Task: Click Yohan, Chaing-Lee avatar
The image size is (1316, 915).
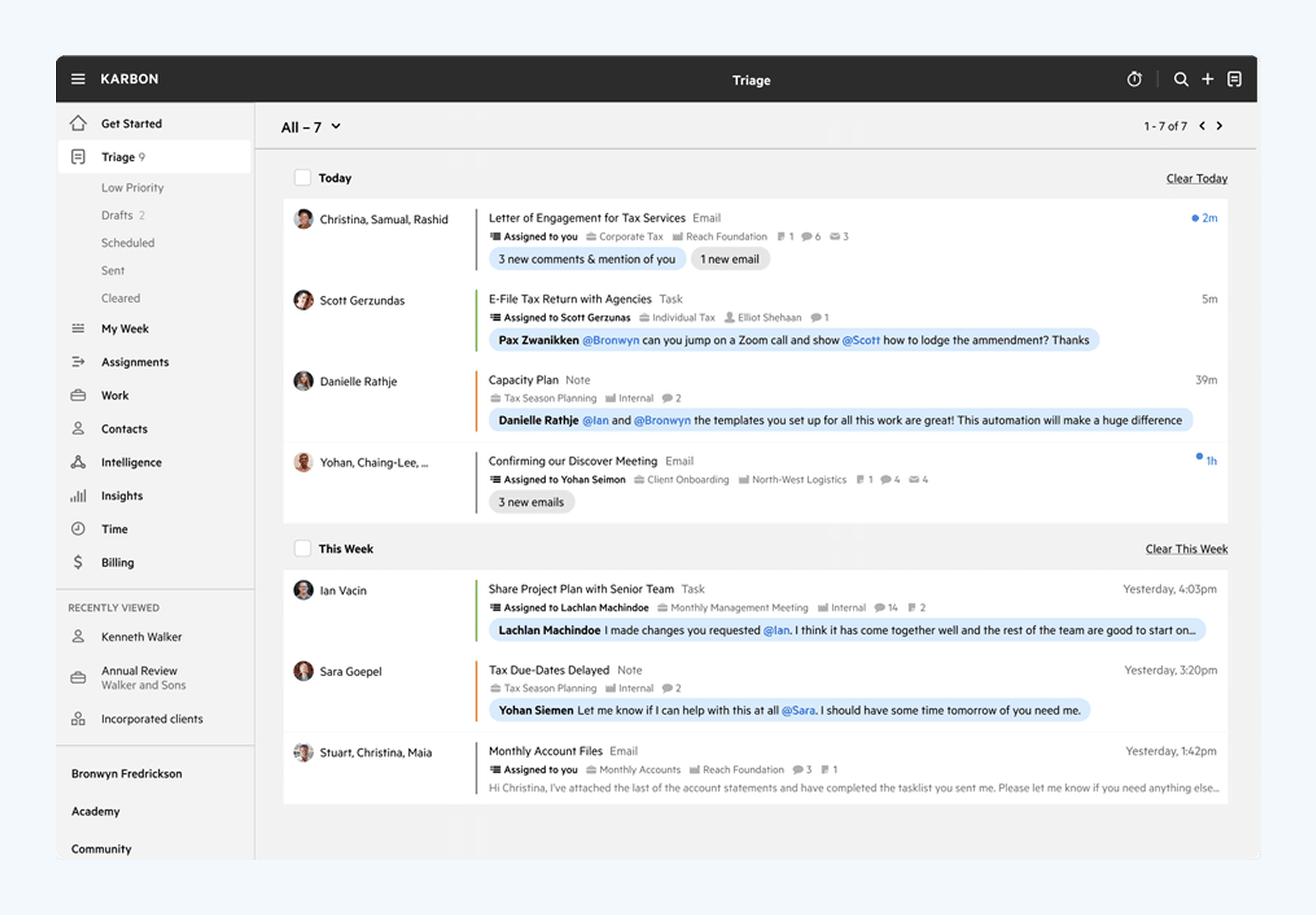Action: point(303,462)
